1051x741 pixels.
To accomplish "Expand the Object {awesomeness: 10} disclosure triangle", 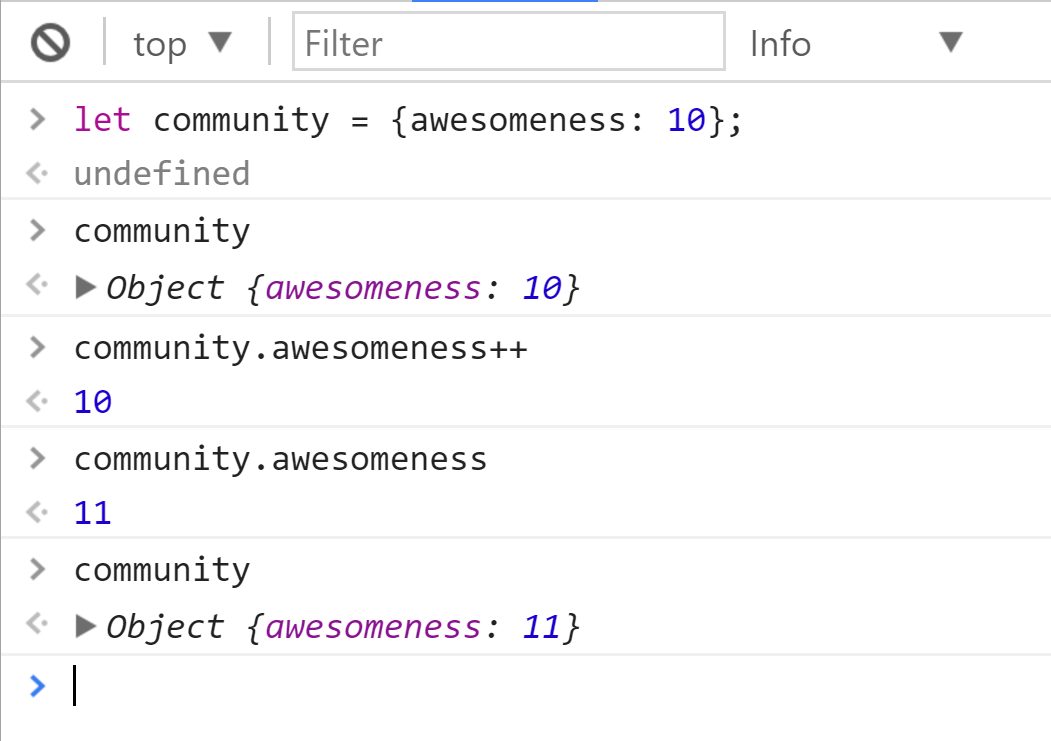I will pos(87,288).
